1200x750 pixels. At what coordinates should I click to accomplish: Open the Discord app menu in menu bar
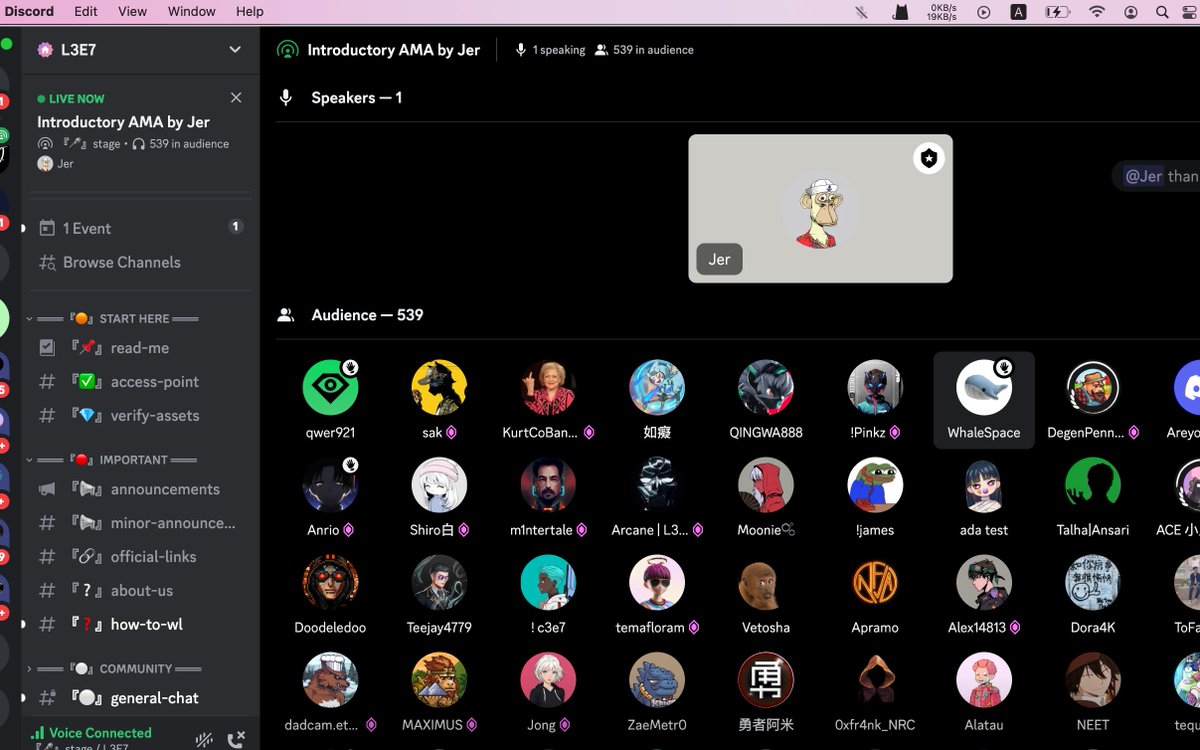coord(29,11)
